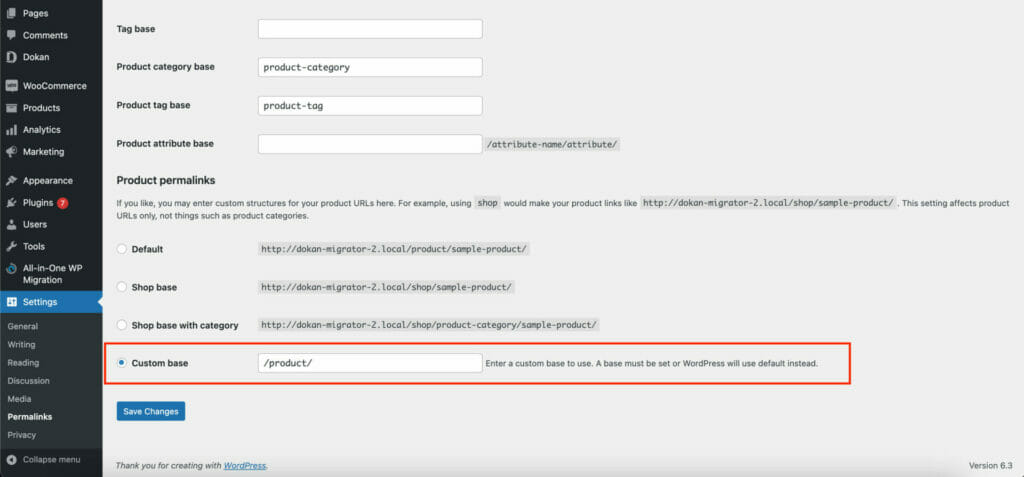Click the Dokan logo icon
Image resolution: width=1024 pixels, height=477 pixels.
coord(11,57)
